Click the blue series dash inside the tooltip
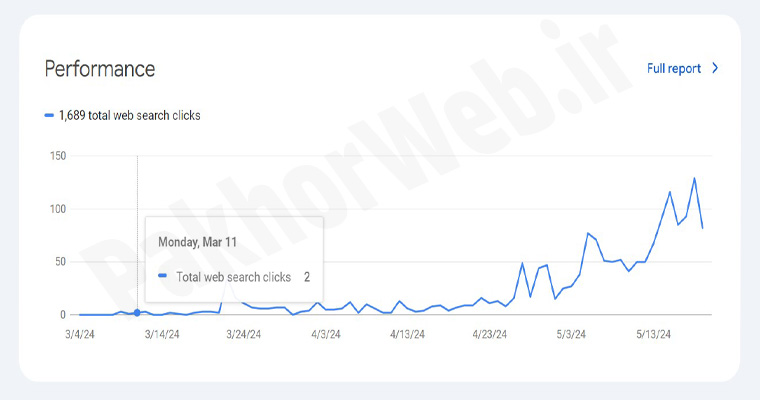This screenshot has height=400, width=760. click(x=162, y=274)
